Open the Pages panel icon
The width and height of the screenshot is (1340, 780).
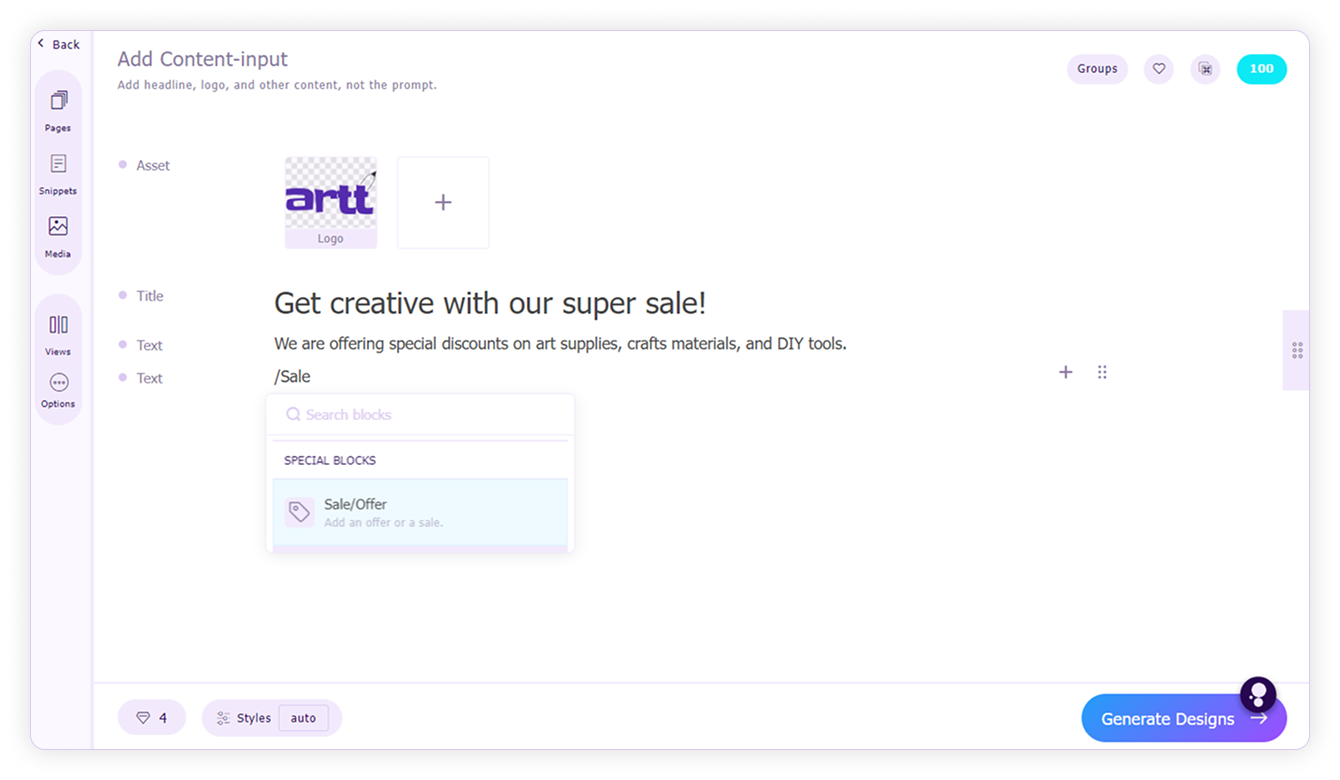(58, 101)
